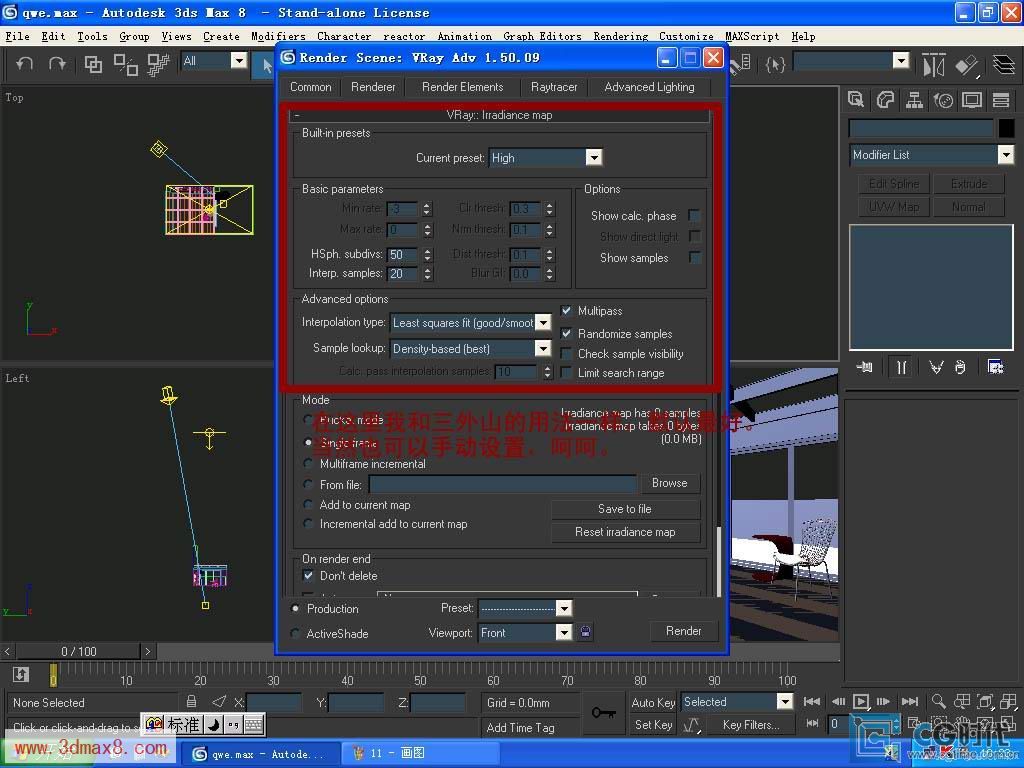The width and height of the screenshot is (1024, 768).
Task: Click the Redo arrow in main toolbar
Action: (x=57, y=64)
